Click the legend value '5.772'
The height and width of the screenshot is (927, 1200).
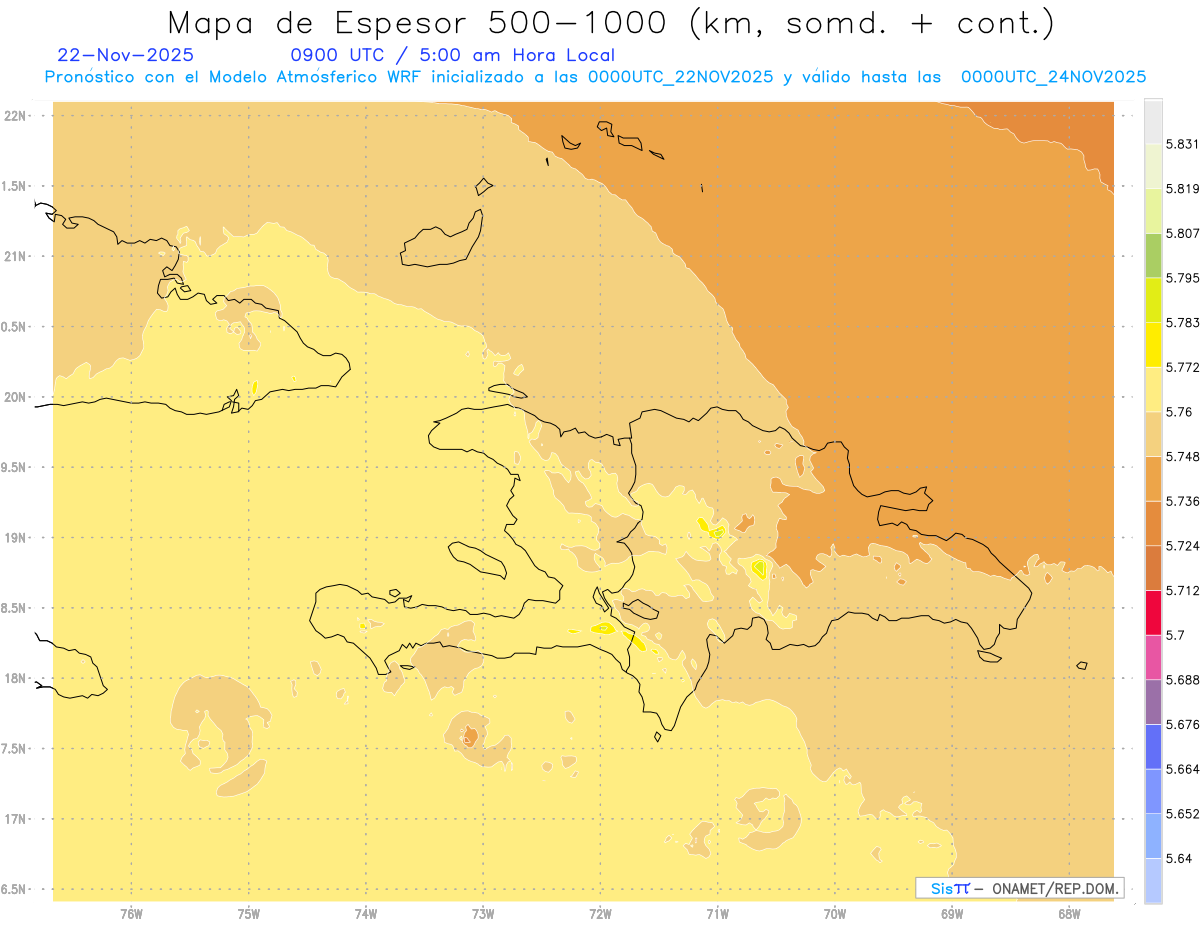1182,367
